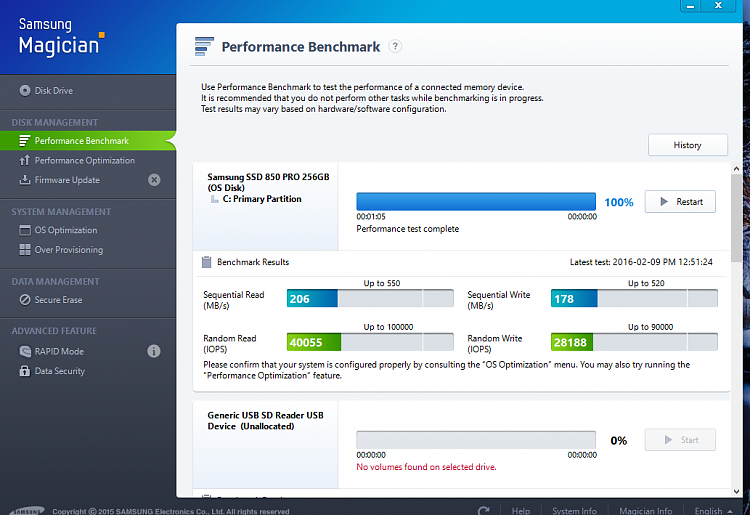
Task: Click the 'Up to 550' label
Action: click(381, 283)
